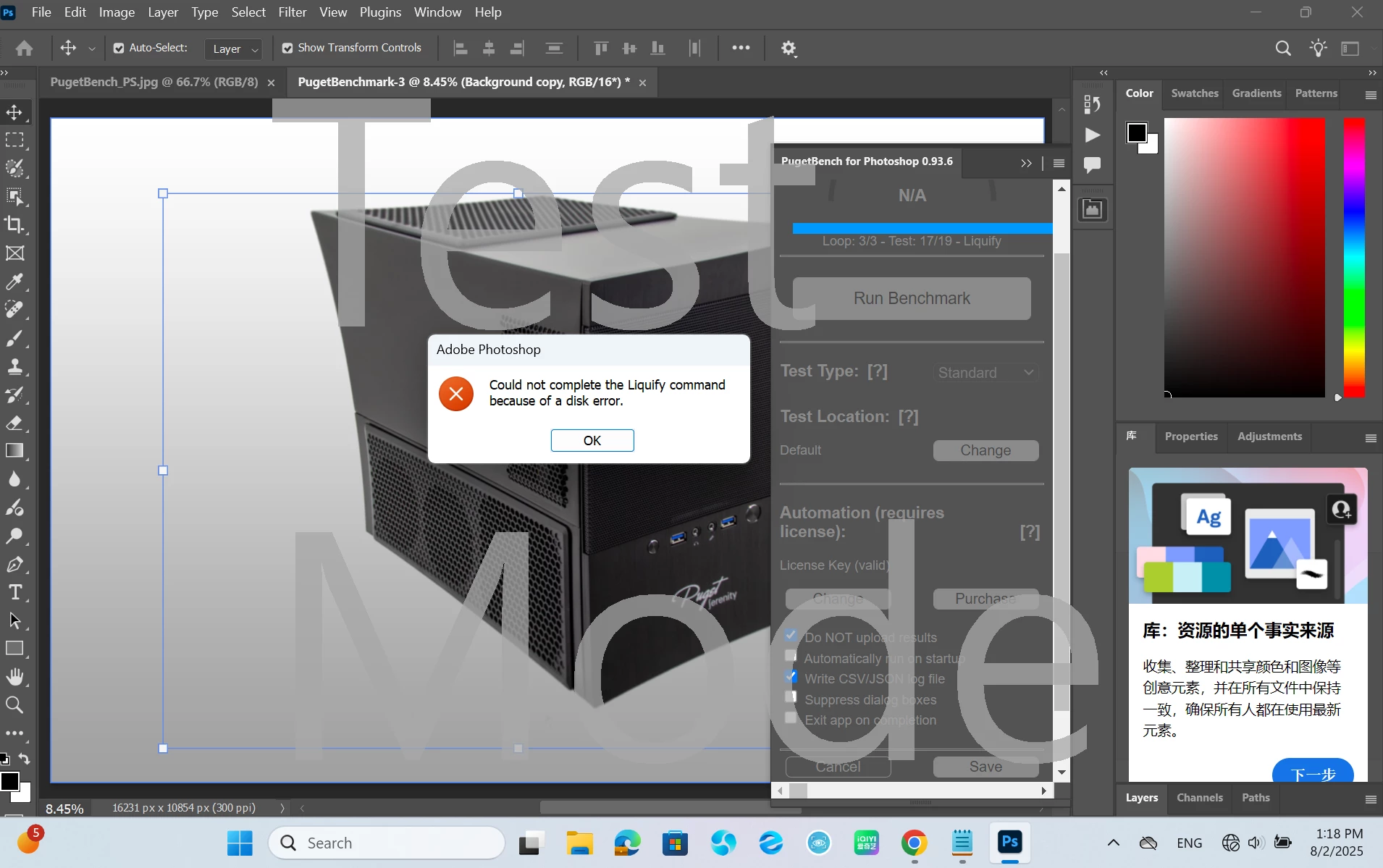Expand the Move tool preset picker arrow
The width and height of the screenshot is (1383, 868).
click(x=91, y=49)
